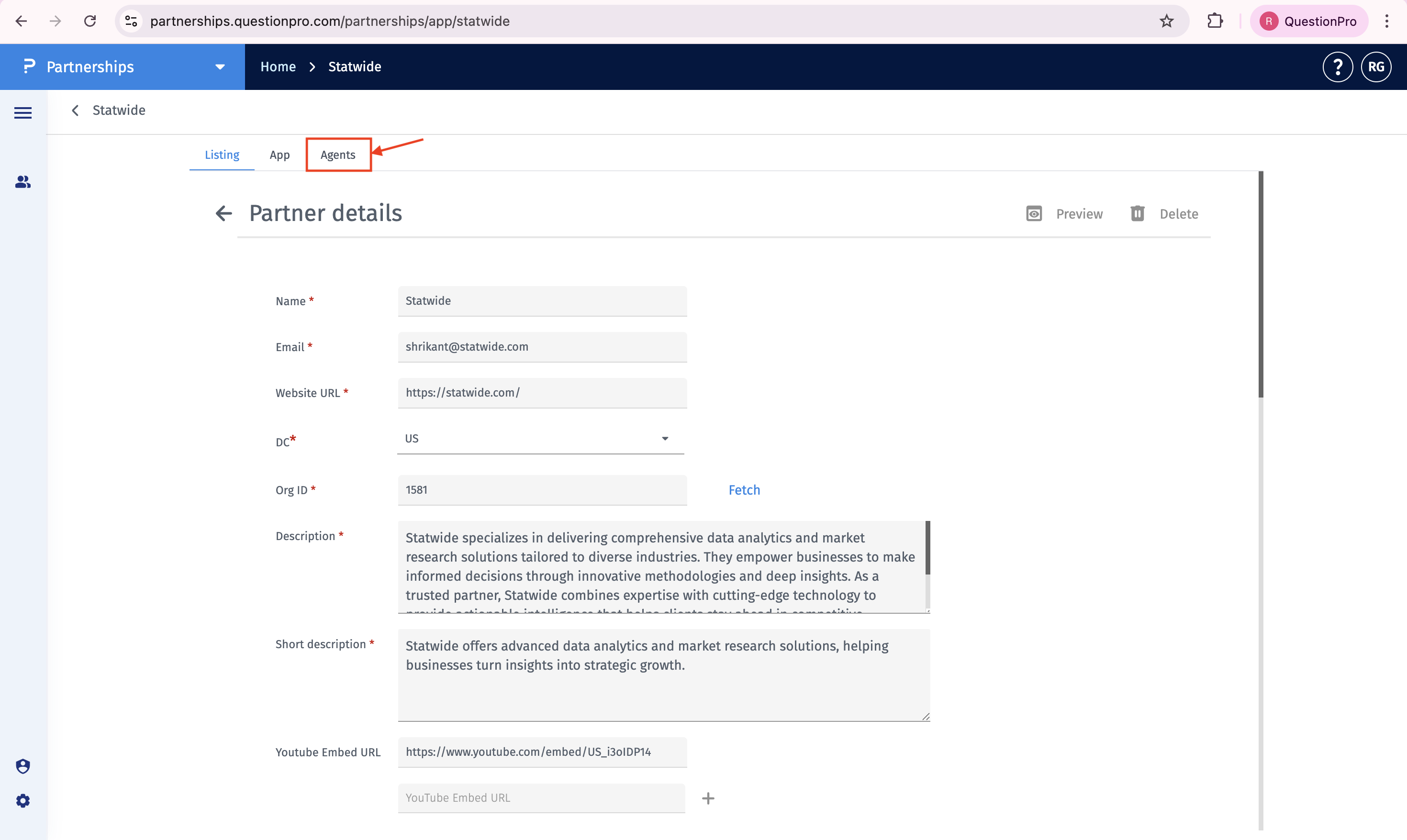Expand the Partnerships product dropdown arrow
This screenshot has height=840, width=1407.
(220, 67)
